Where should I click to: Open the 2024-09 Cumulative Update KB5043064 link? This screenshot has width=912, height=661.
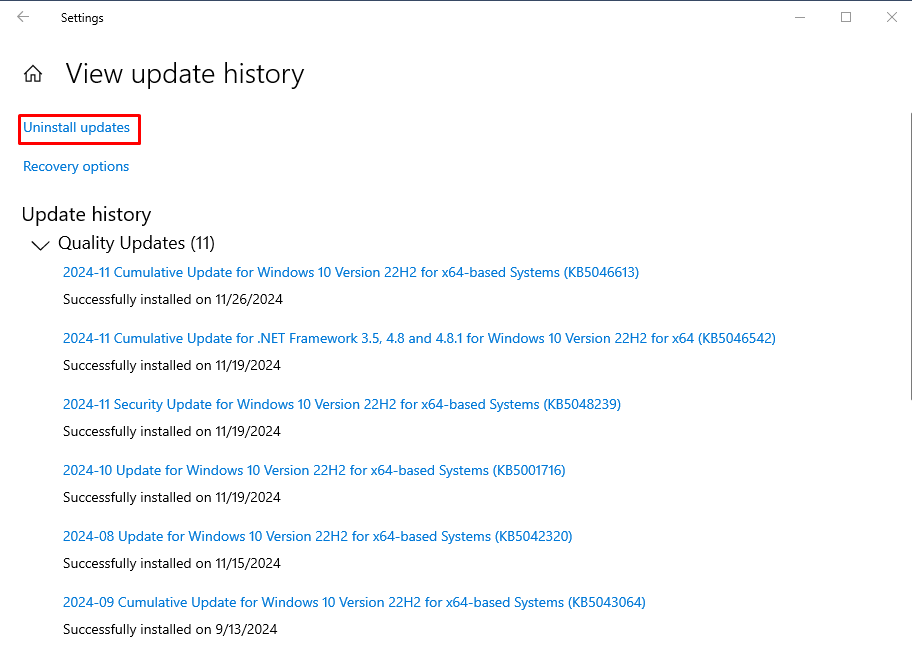pos(354,602)
